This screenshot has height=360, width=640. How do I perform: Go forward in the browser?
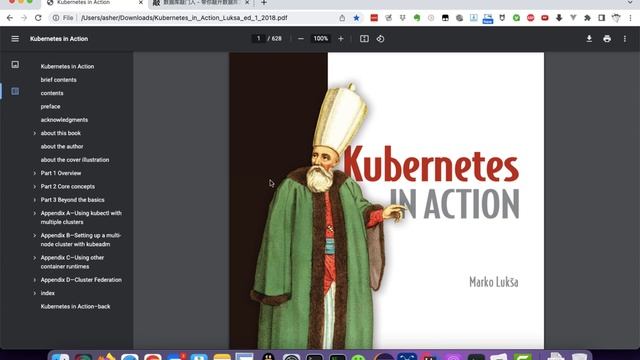(24, 18)
